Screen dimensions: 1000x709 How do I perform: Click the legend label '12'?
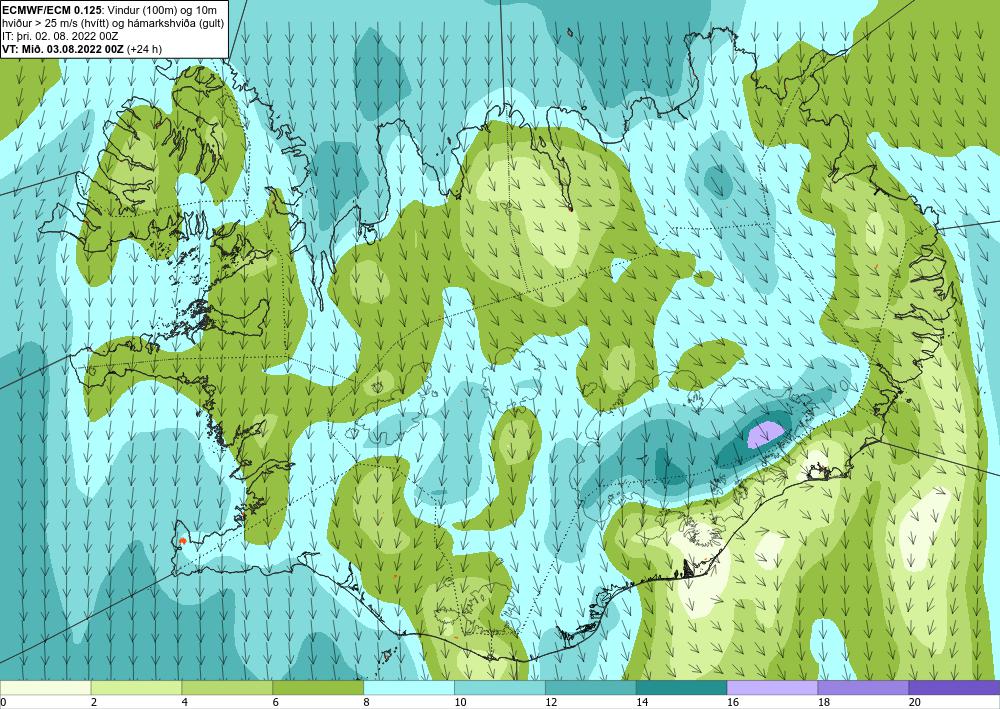551,702
